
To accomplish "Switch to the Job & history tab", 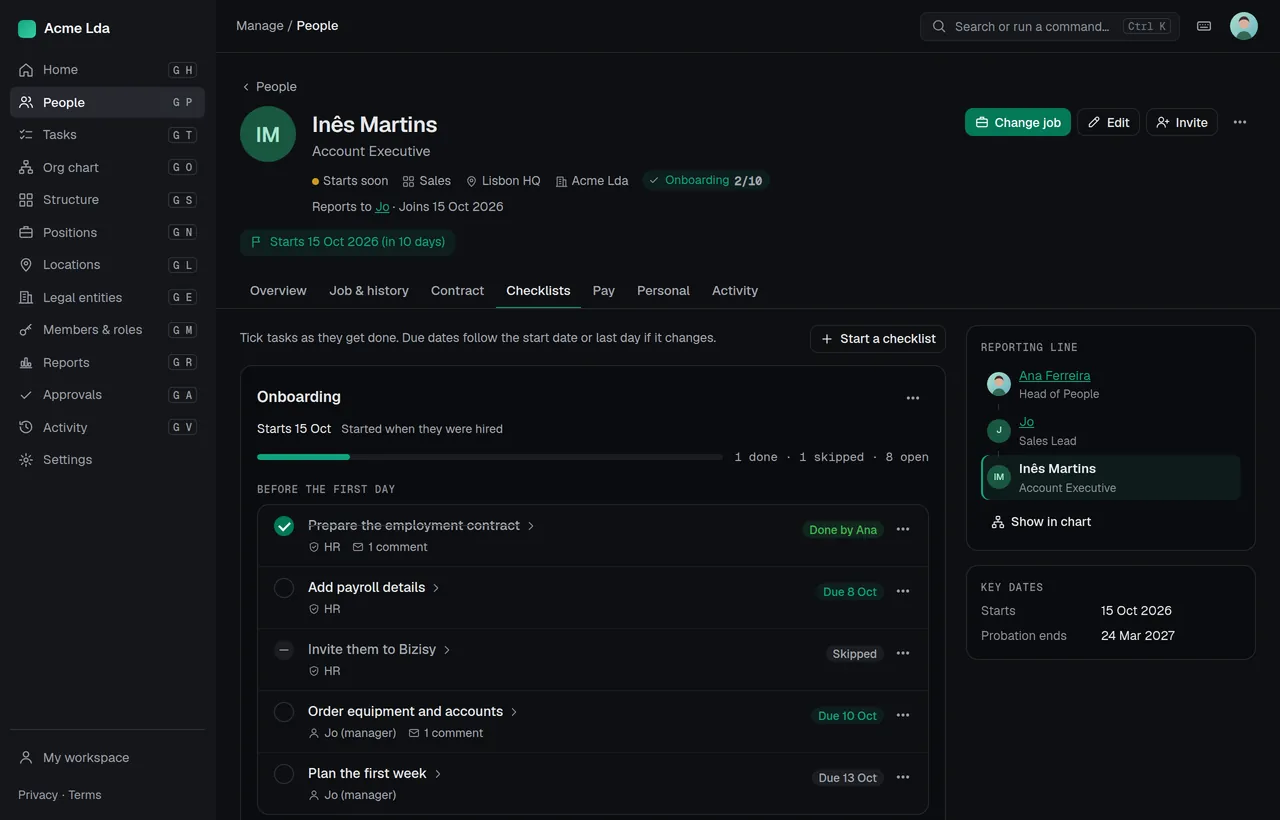I will coord(369,291).
